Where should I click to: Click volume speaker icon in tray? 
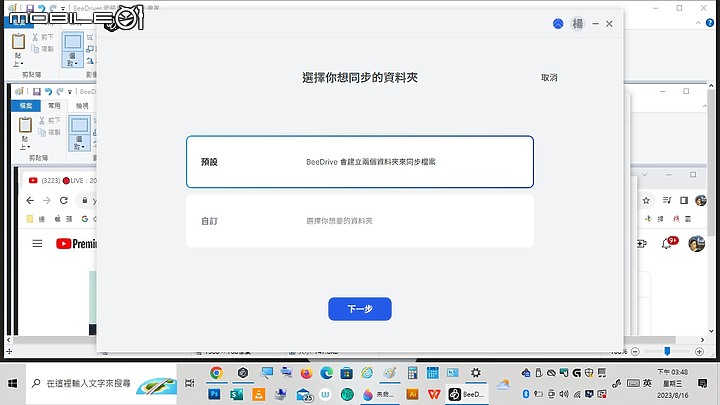point(564,394)
